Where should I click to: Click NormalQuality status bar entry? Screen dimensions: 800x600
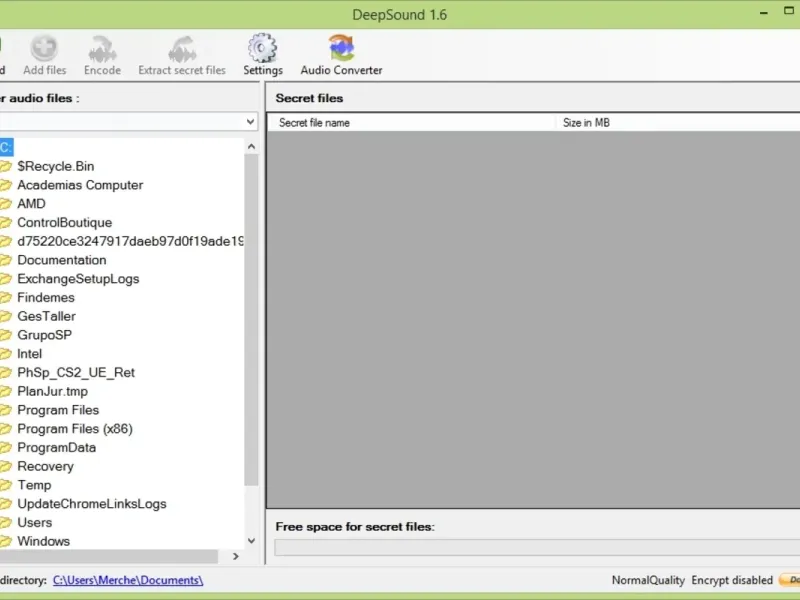648,580
